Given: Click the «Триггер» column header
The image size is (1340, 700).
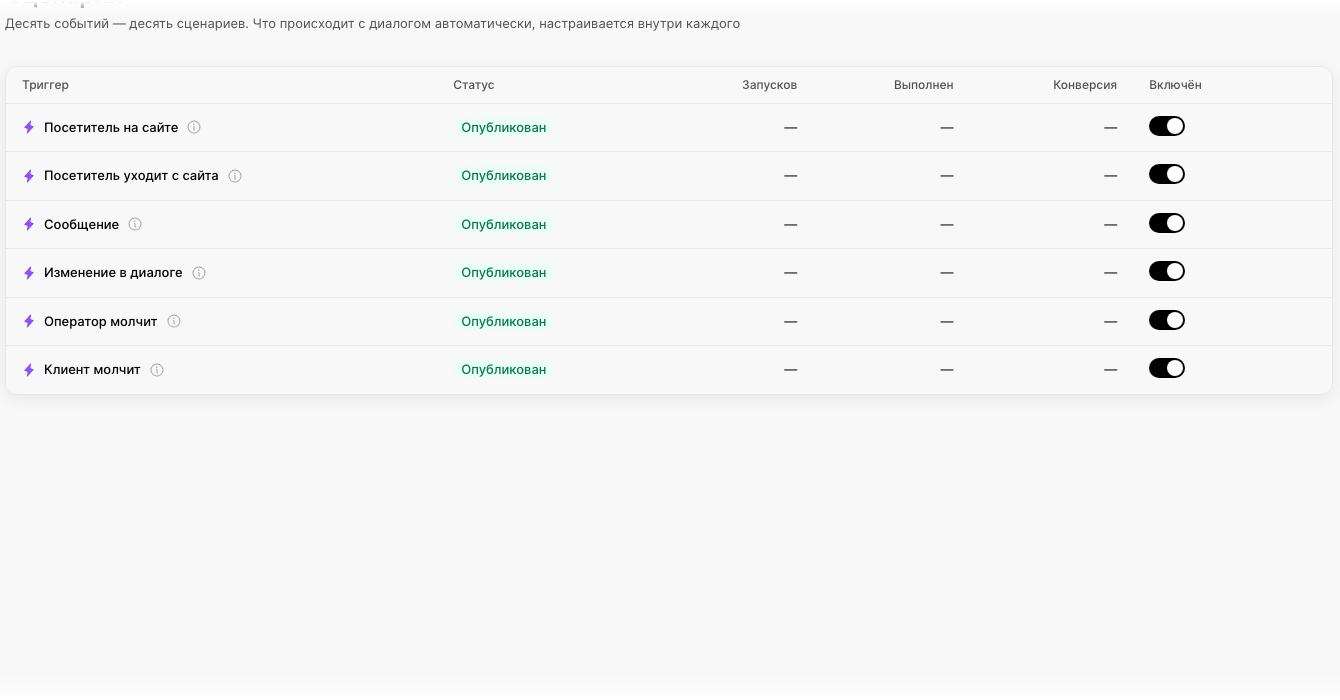Looking at the screenshot, I should click(45, 85).
